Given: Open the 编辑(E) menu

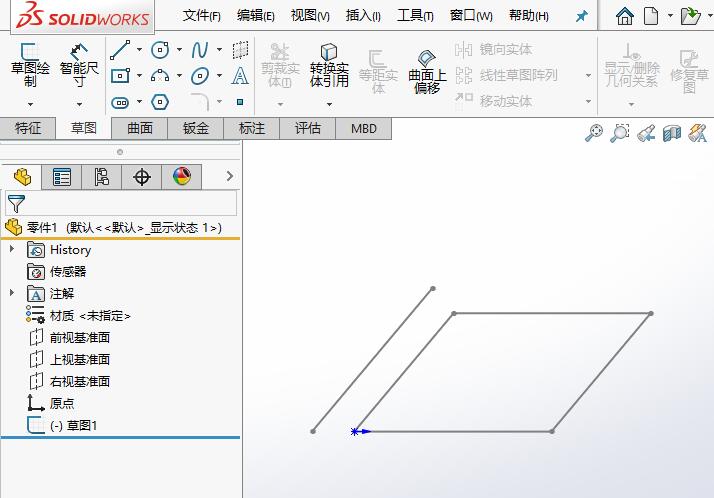Looking at the screenshot, I should pos(255,16).
